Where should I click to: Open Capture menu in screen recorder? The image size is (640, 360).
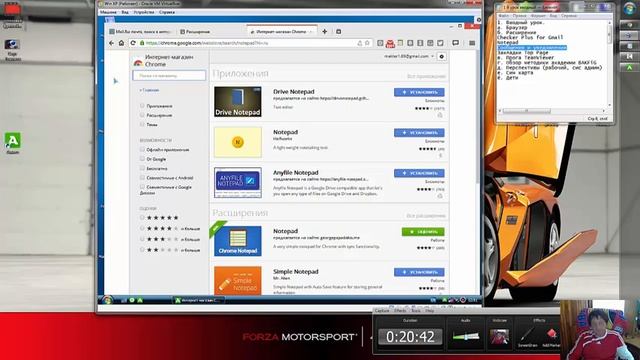point(382,311)
